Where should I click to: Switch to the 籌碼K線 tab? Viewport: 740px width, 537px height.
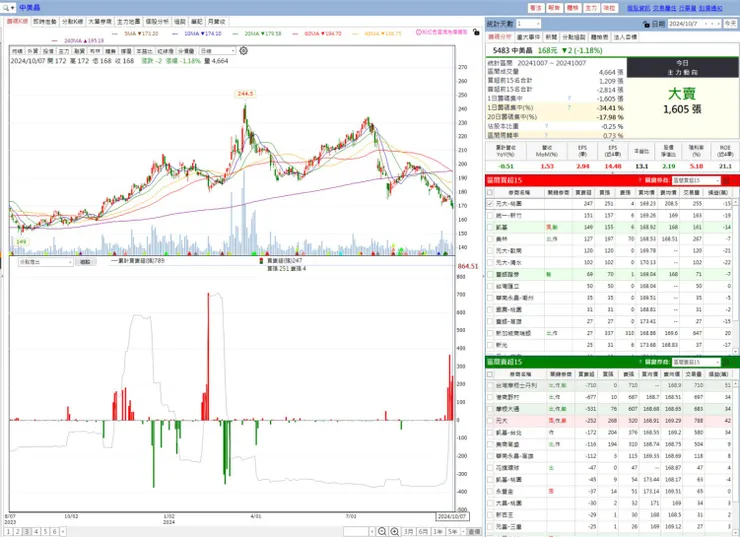17,22
